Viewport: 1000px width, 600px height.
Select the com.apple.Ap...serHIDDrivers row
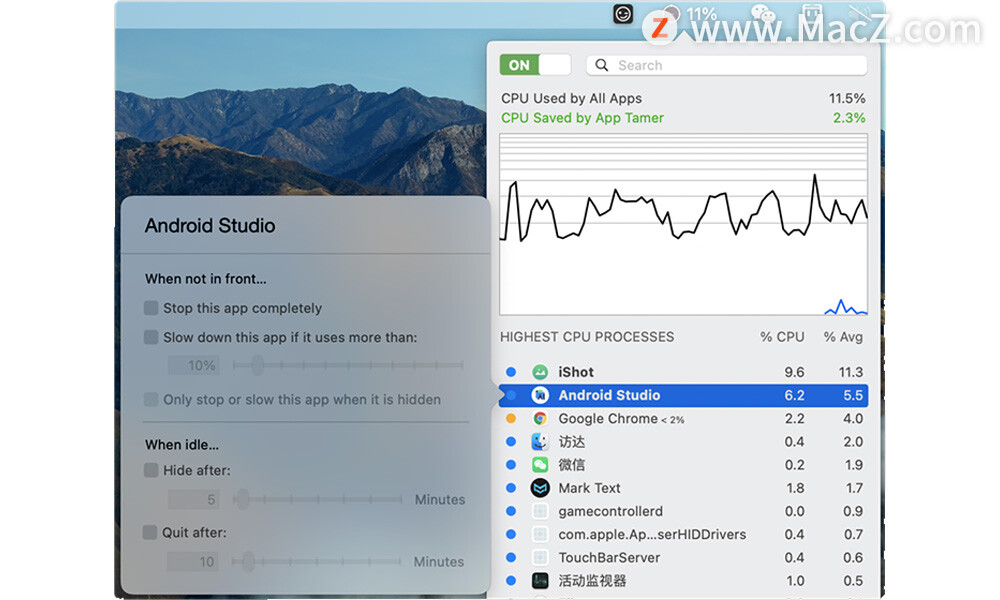(x=683, y=534)
